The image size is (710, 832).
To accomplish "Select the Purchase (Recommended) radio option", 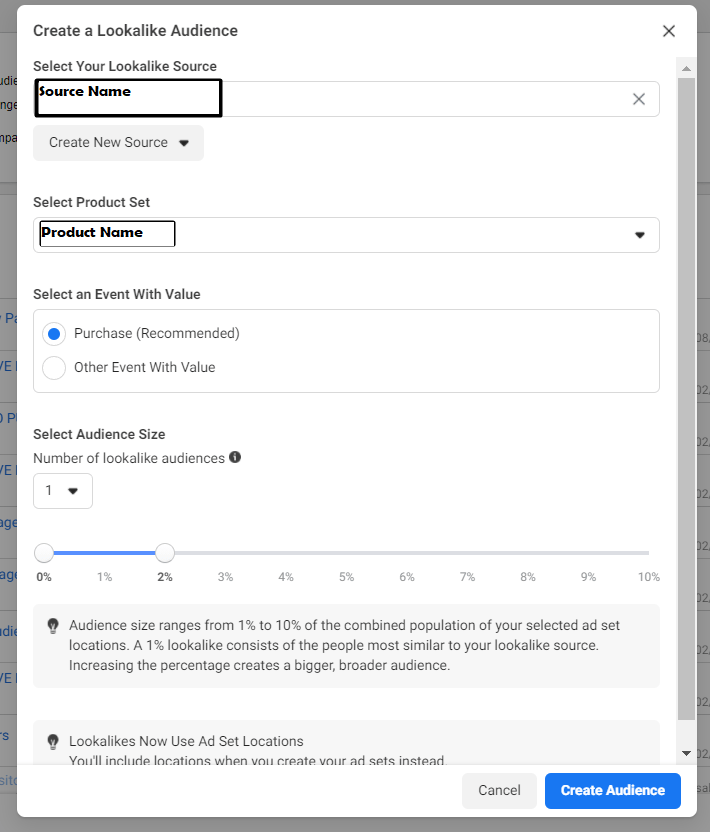I will (55, 334).
